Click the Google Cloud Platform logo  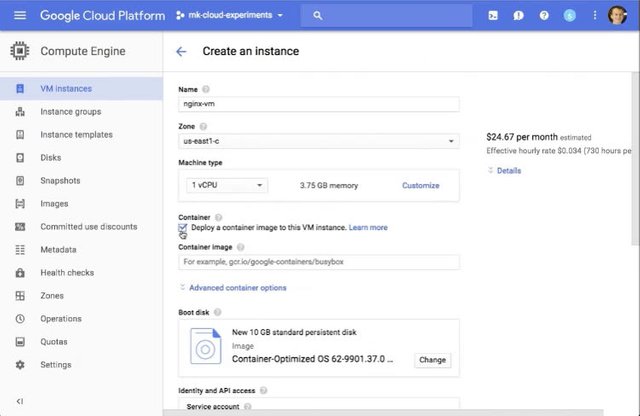pyautogui.click(x=102, y=16)
